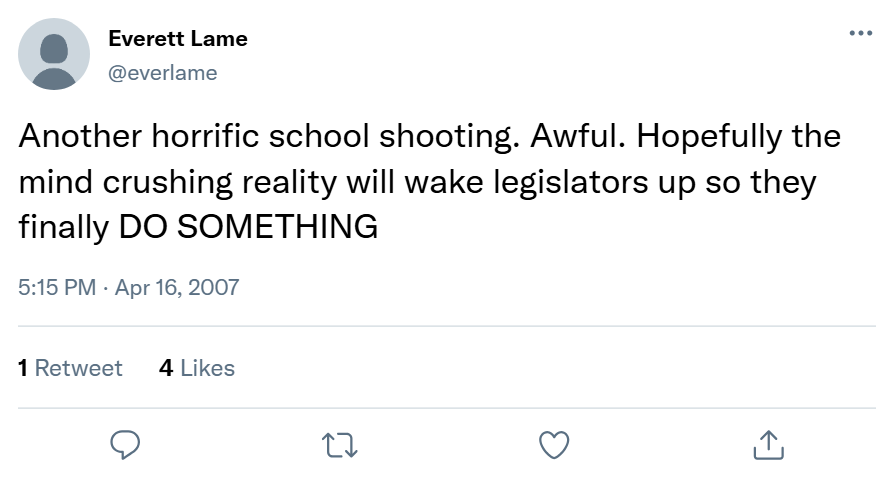Like the tweet with the heart icon
Screen dimensions: 894x499
(x=553, y=443)
